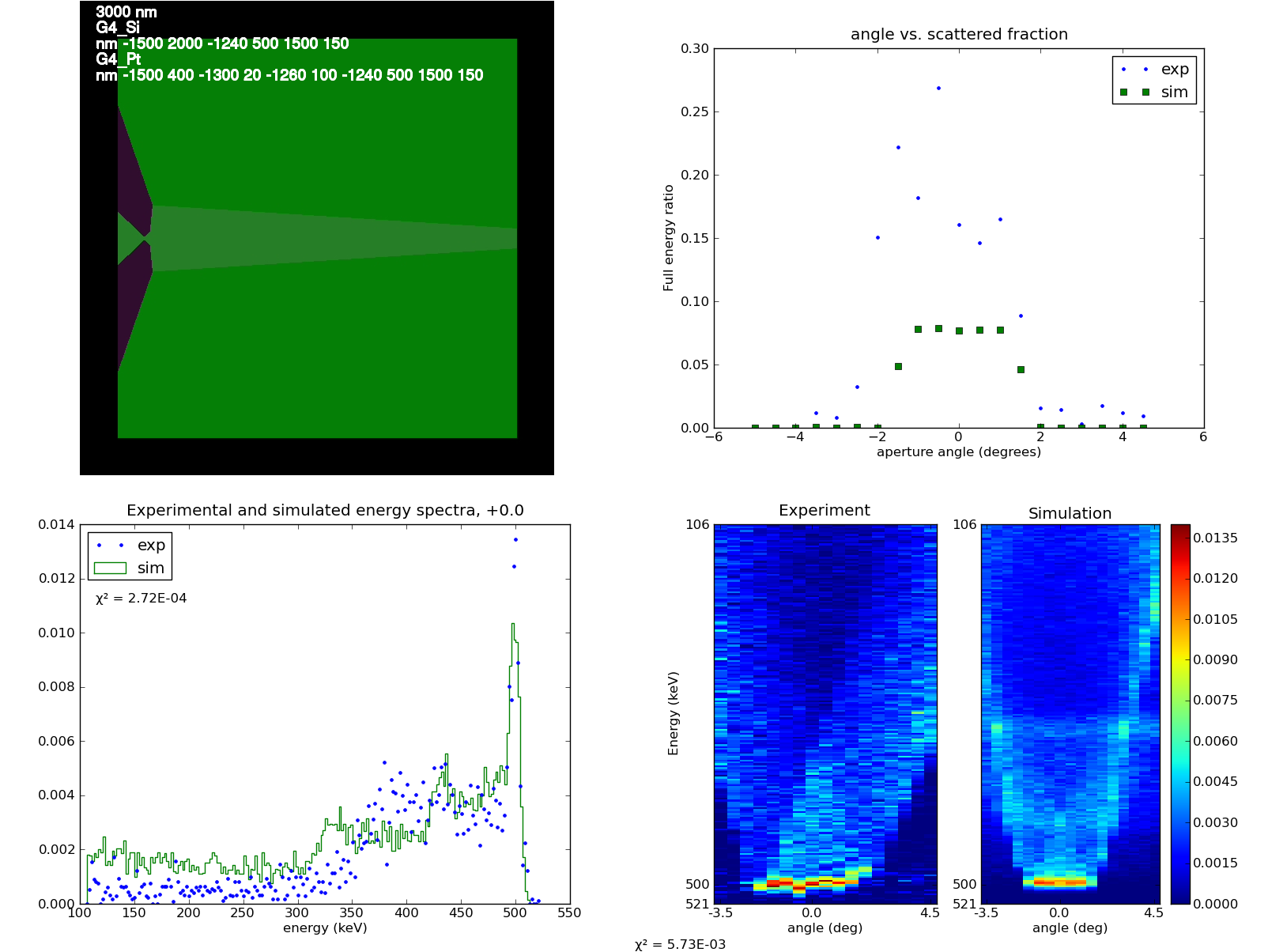The height and width of the screenshot is (952, 1268).
Task: Click the energy spectra plot title
Action: tap(325, 510)
